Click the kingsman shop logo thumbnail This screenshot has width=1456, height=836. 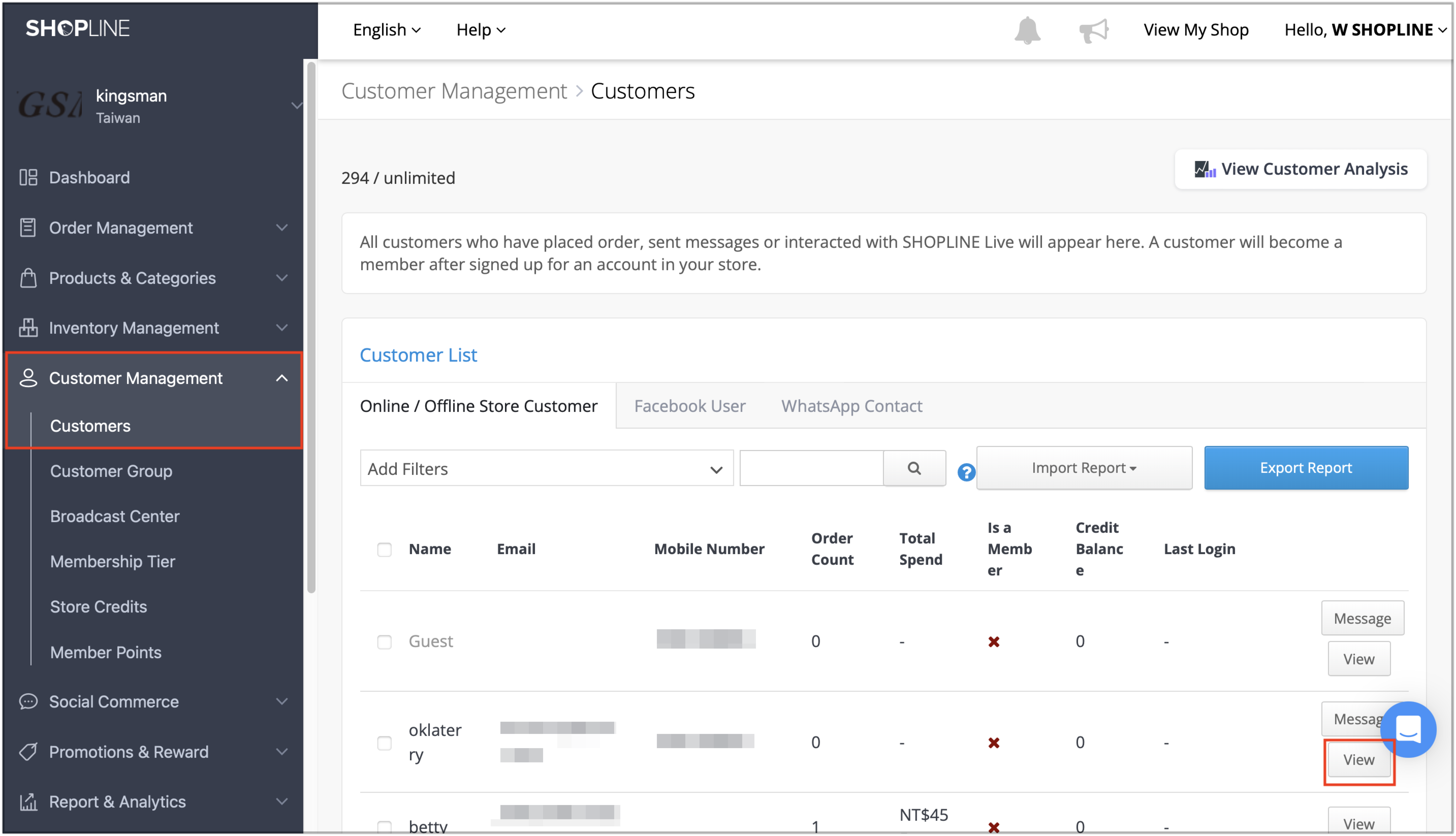tap(51, 105)
